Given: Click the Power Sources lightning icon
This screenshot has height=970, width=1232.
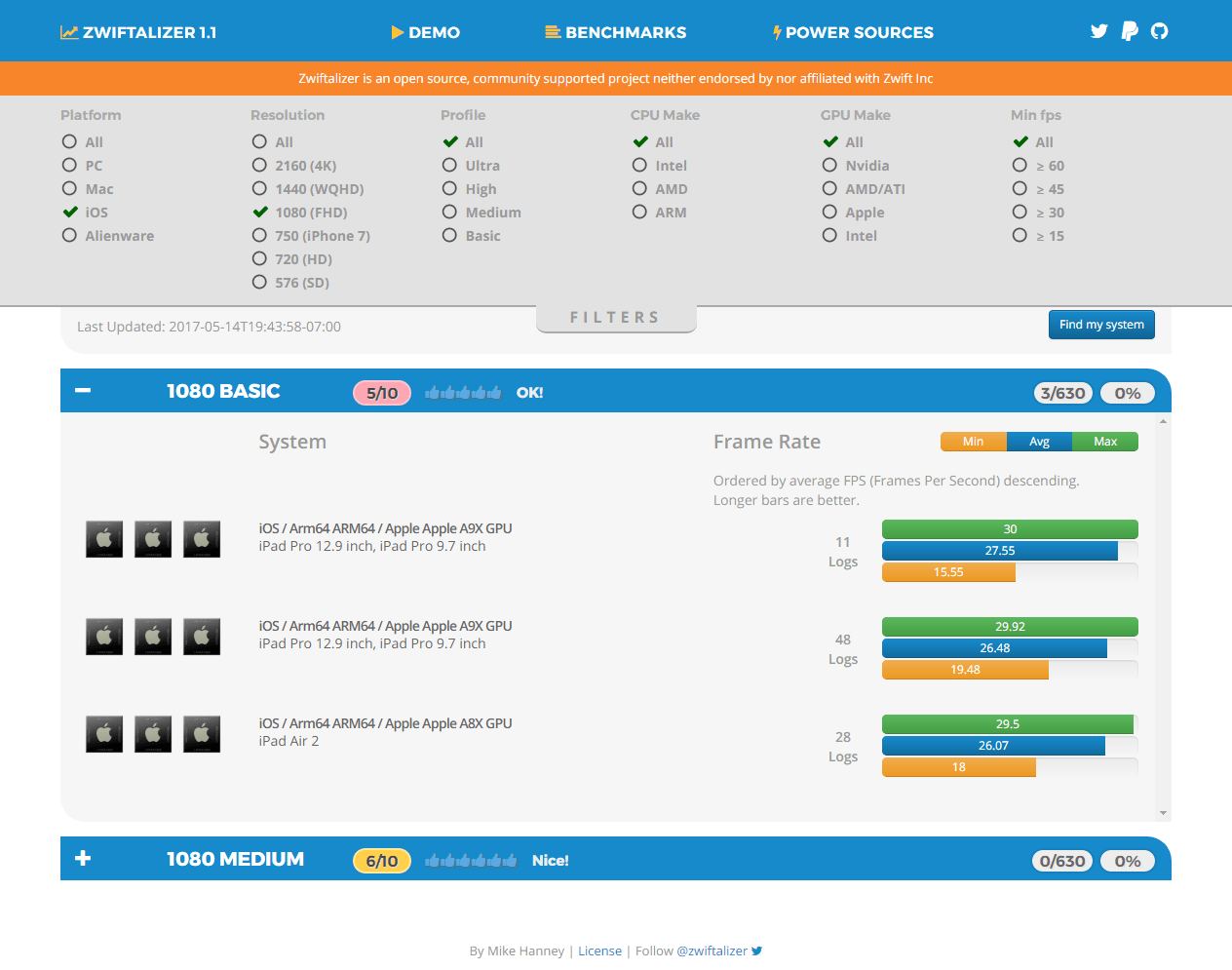Looking at the screenshot, I should (x=777, y=32).
